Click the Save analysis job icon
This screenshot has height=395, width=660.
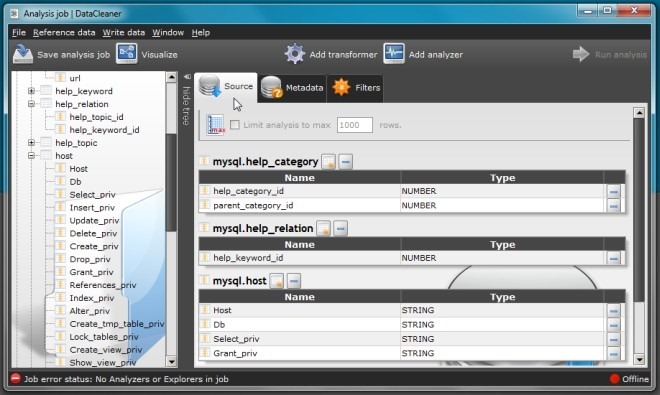pyautogui.click(x=23, y=54)
